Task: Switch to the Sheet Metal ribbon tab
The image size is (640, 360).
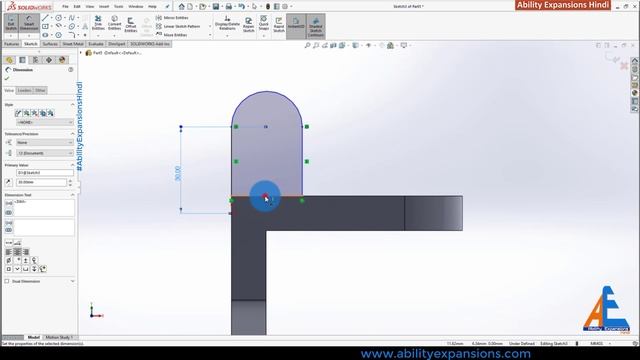Action: [73, 44]
